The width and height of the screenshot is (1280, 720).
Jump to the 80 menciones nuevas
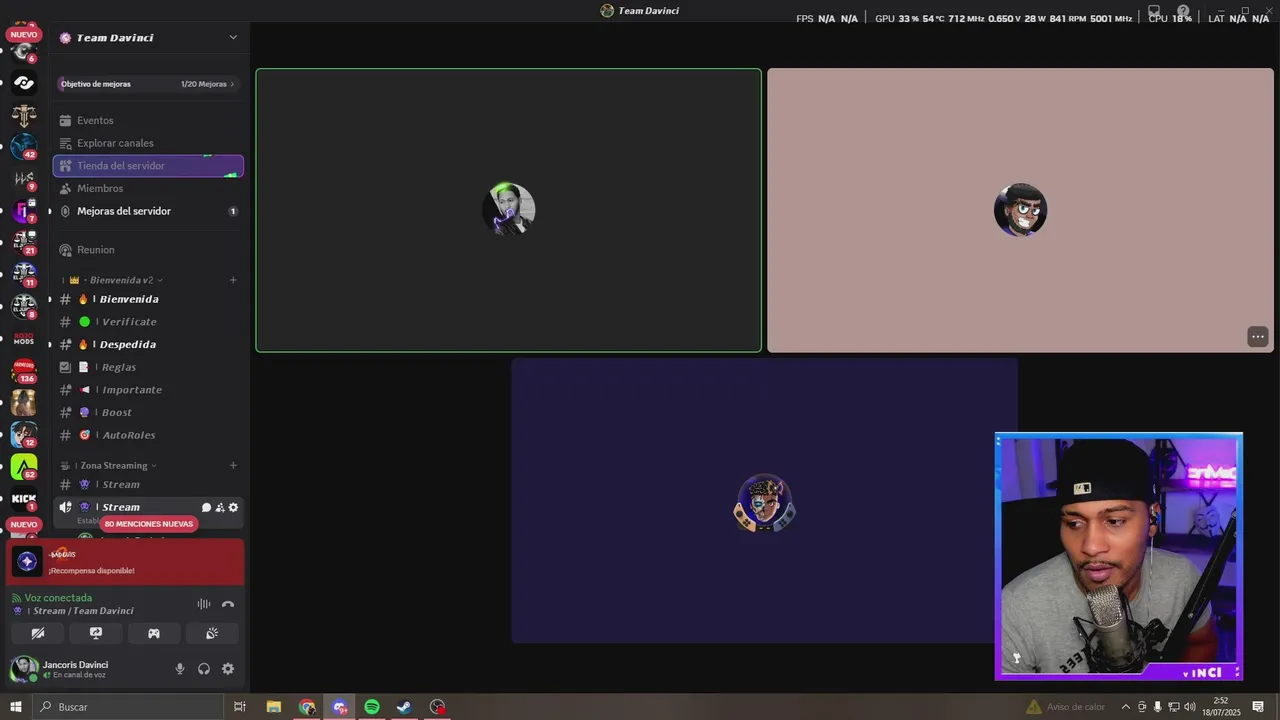pos(149,524)
